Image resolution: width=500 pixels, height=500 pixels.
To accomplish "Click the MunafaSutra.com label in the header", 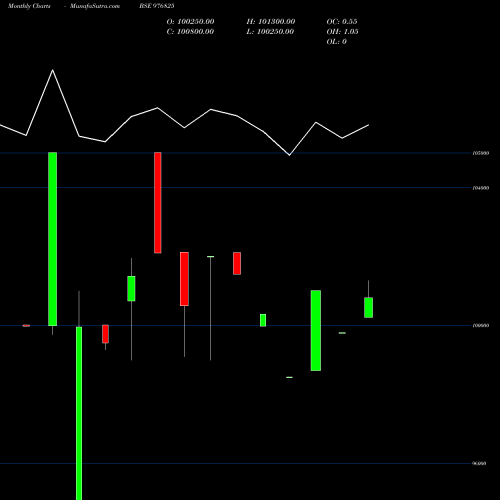I will point(95,6).
